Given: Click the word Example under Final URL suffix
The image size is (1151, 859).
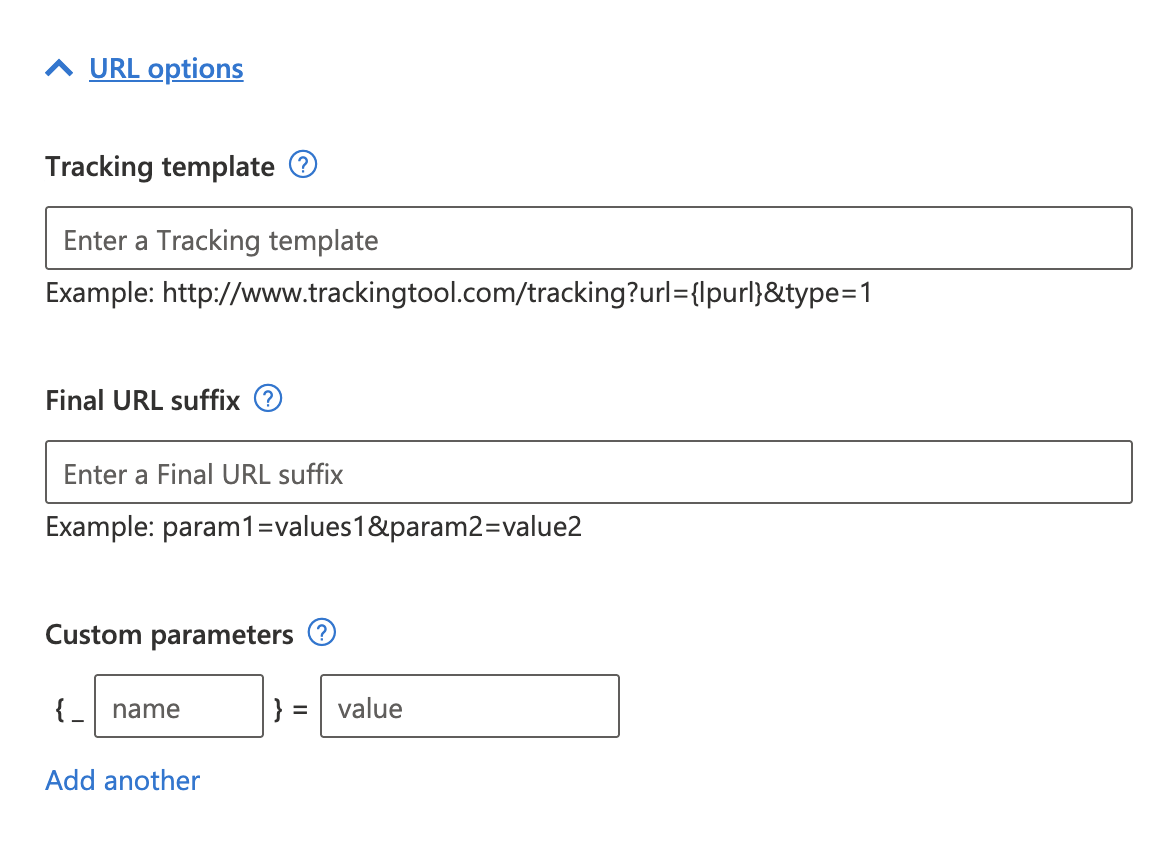Looking at the screenshot, I should point(96,527).
